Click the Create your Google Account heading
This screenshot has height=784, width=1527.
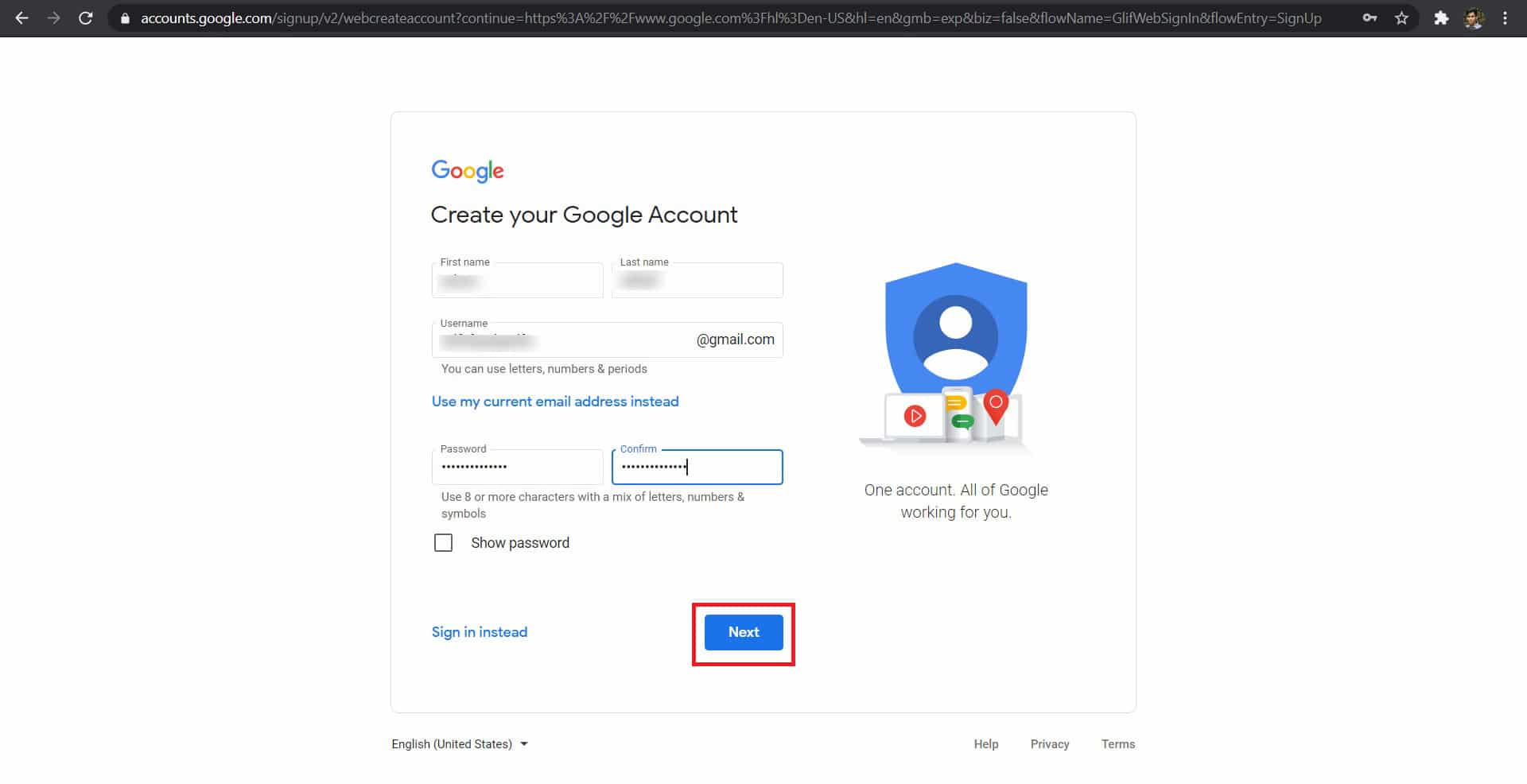tap(585, 215)
